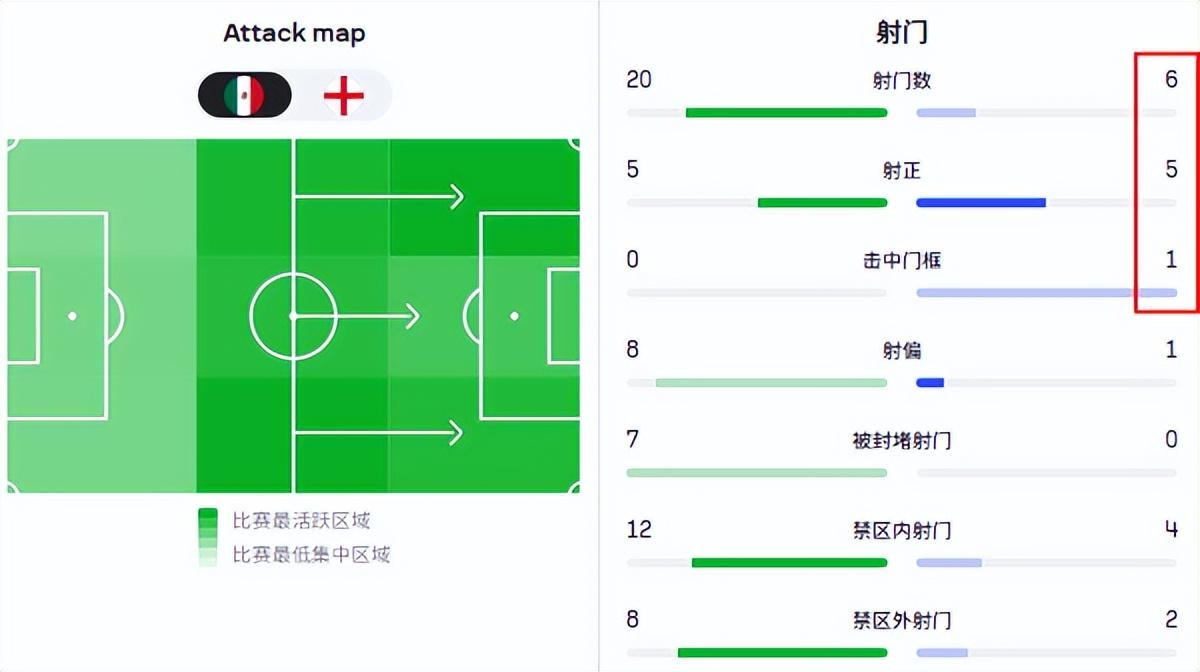Click the dark green legend swatch
Screen dimensions: 1200x672
pos(208,518)
